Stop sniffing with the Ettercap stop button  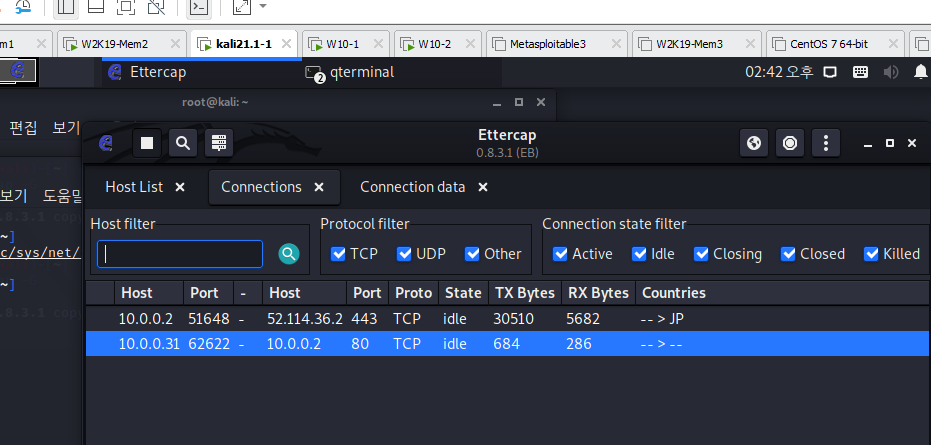point(147,143)
